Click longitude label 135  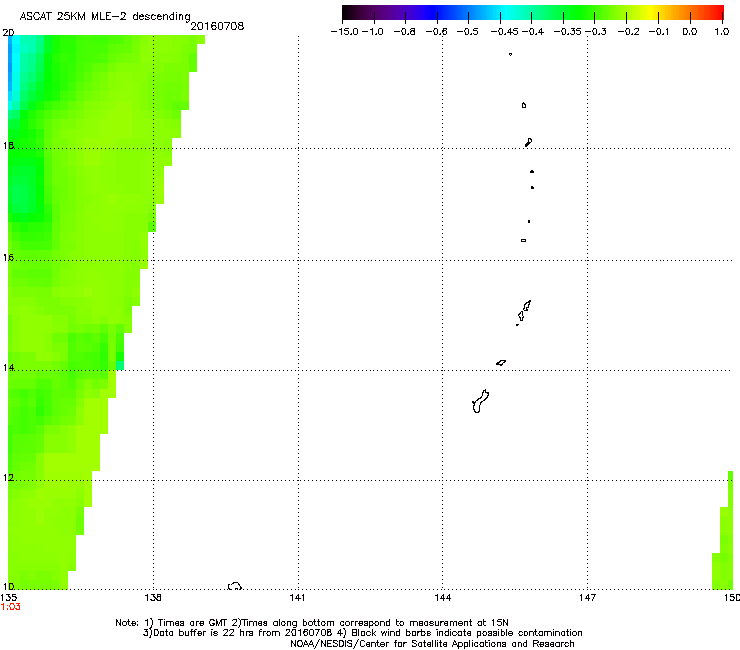click(x=9, y=598)
